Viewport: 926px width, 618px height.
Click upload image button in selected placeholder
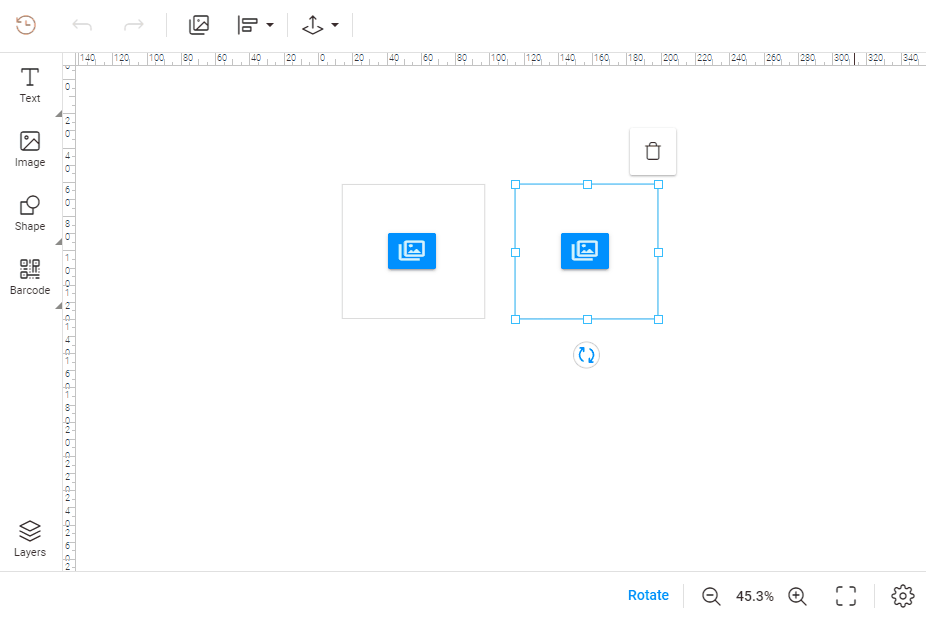pos(585,251)
